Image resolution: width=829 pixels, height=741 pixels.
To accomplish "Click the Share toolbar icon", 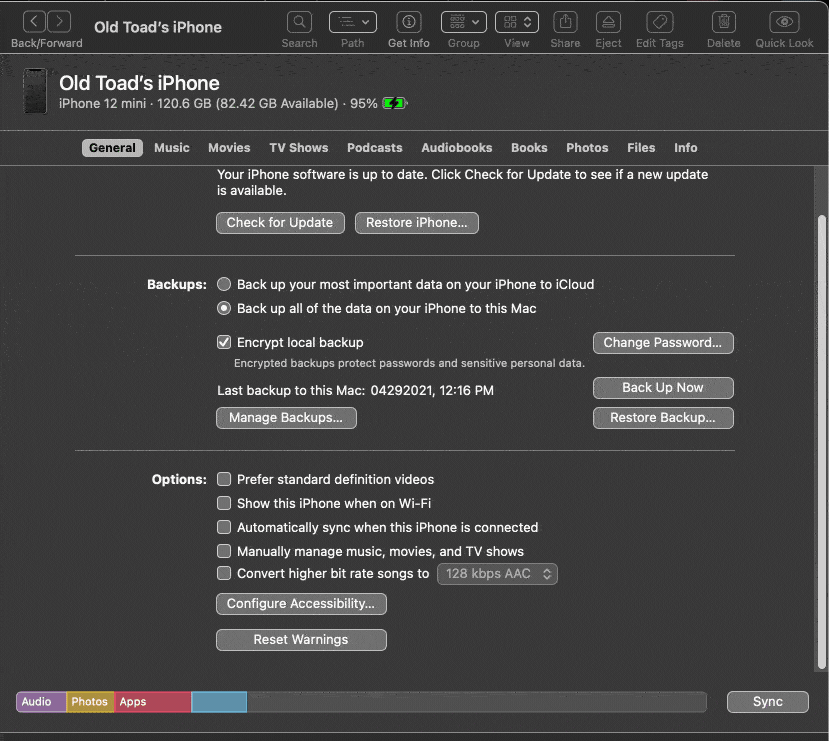I will coord(565,22).
